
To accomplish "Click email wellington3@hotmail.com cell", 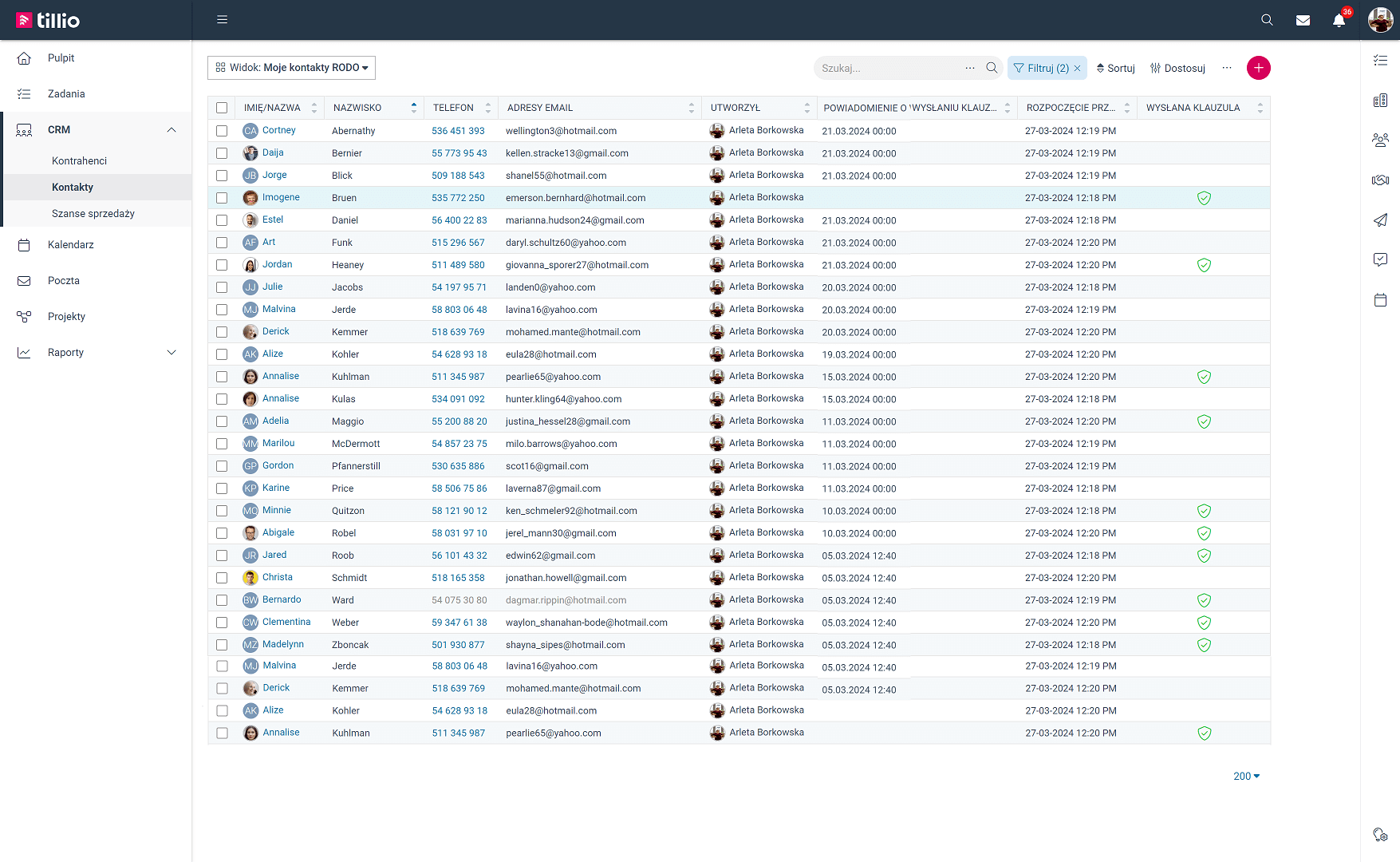I will point(561,131).
